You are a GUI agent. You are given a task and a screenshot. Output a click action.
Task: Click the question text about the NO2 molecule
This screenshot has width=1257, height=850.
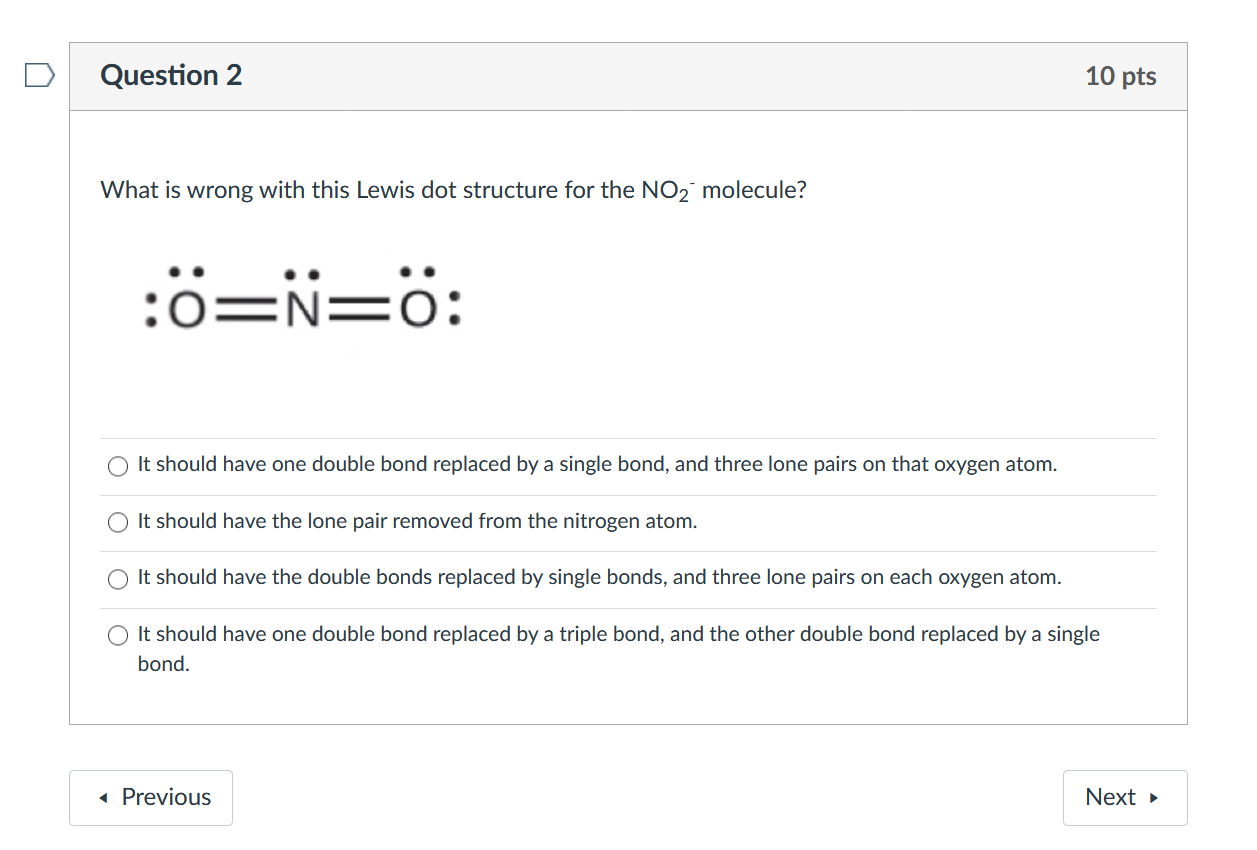coord(453,190)
